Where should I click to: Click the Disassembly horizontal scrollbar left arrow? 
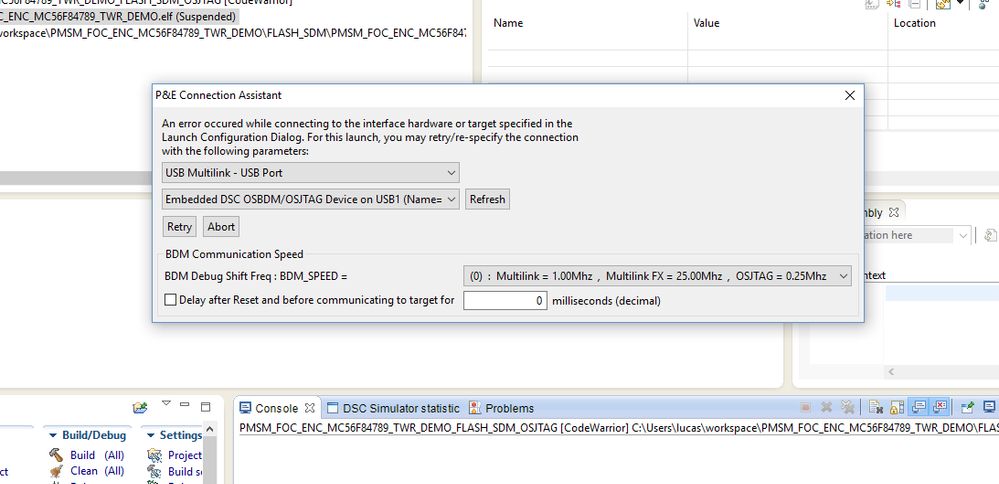point(891,371)
